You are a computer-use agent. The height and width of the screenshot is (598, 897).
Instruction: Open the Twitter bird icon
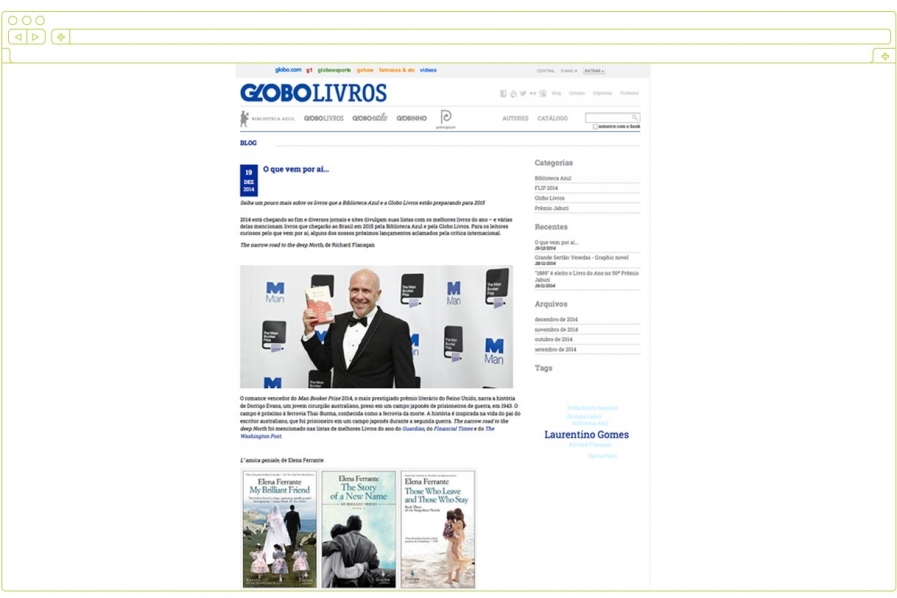[523, 93]
